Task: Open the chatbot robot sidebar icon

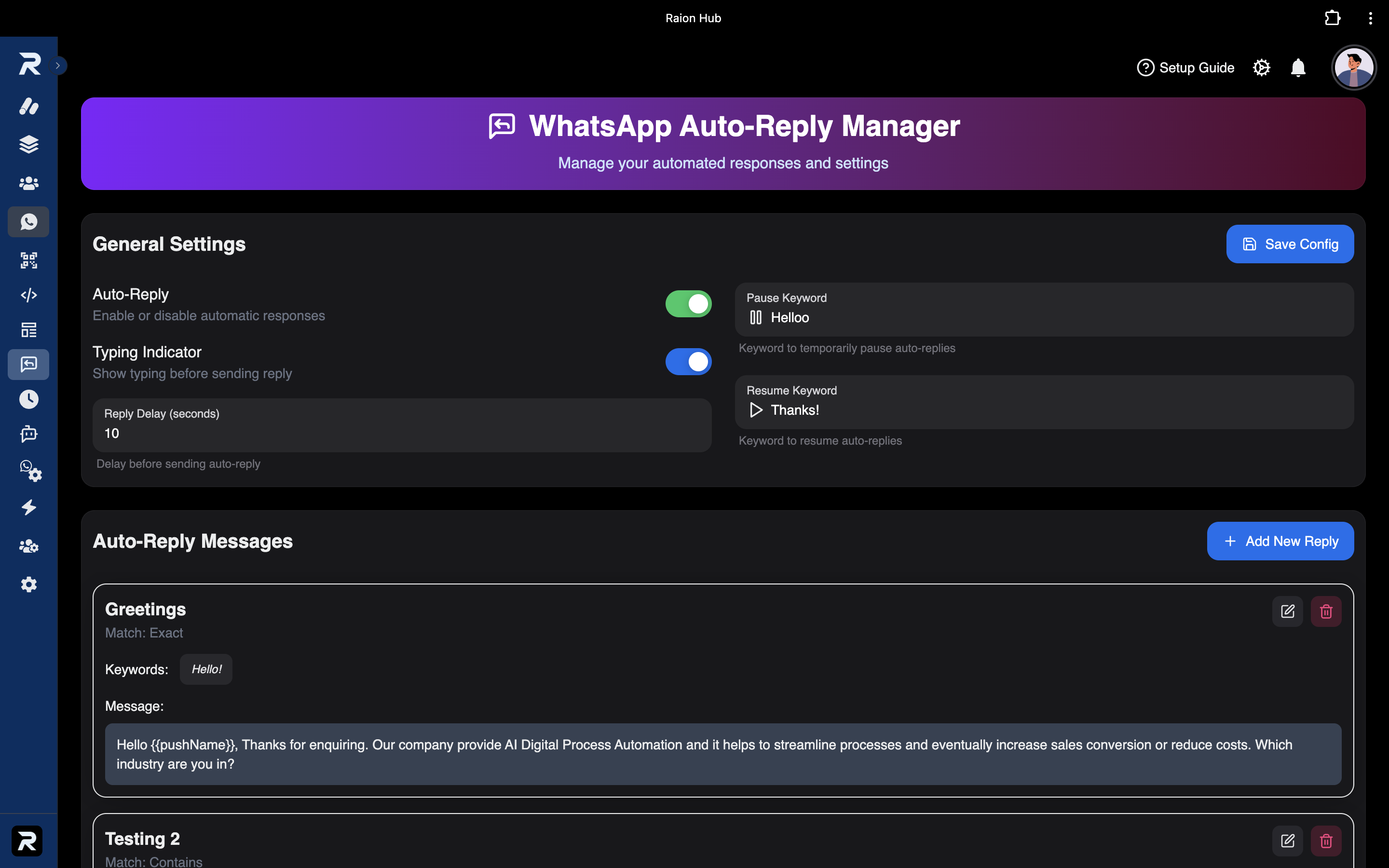Action: click(x=29, y=434)
